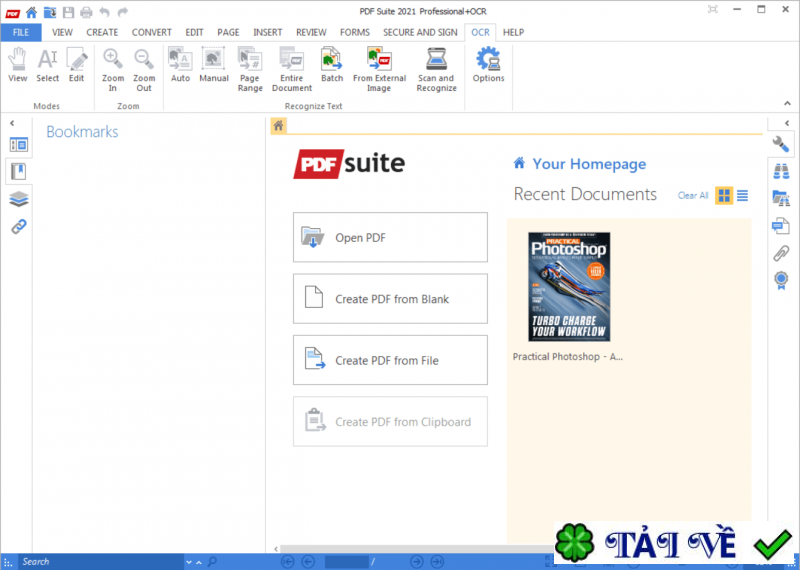Collapse the ribbon with the chevron
Screen dimensions: 800x570
[787, 104]
